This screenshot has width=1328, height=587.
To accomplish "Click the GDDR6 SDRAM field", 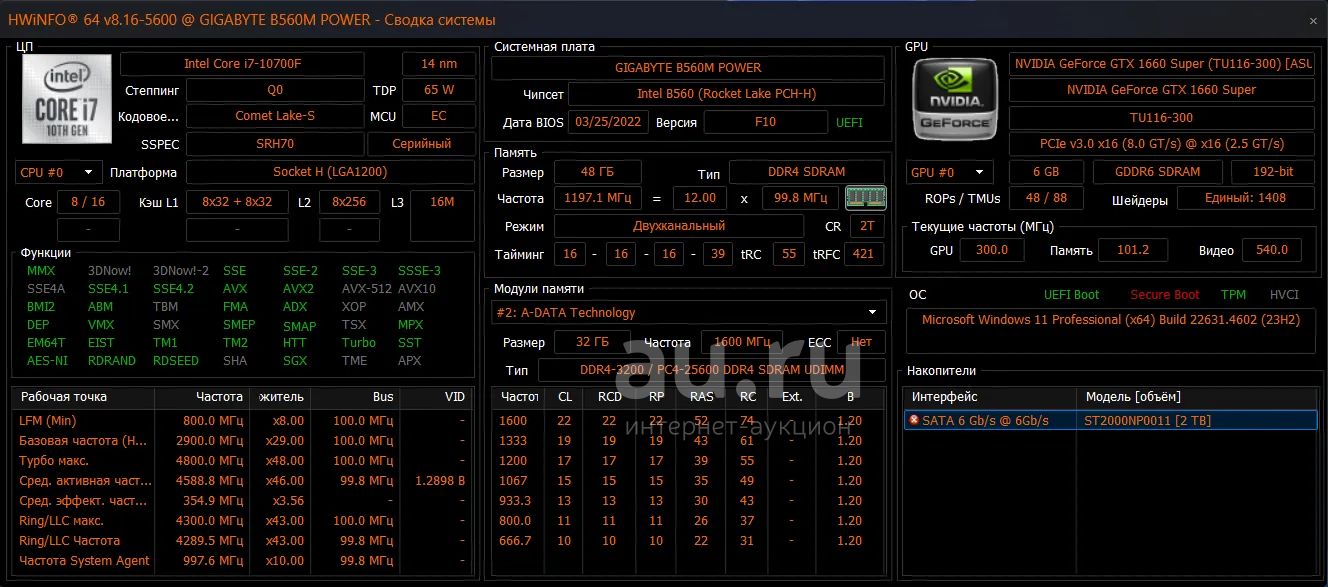I will click(x=1157, y=172).
